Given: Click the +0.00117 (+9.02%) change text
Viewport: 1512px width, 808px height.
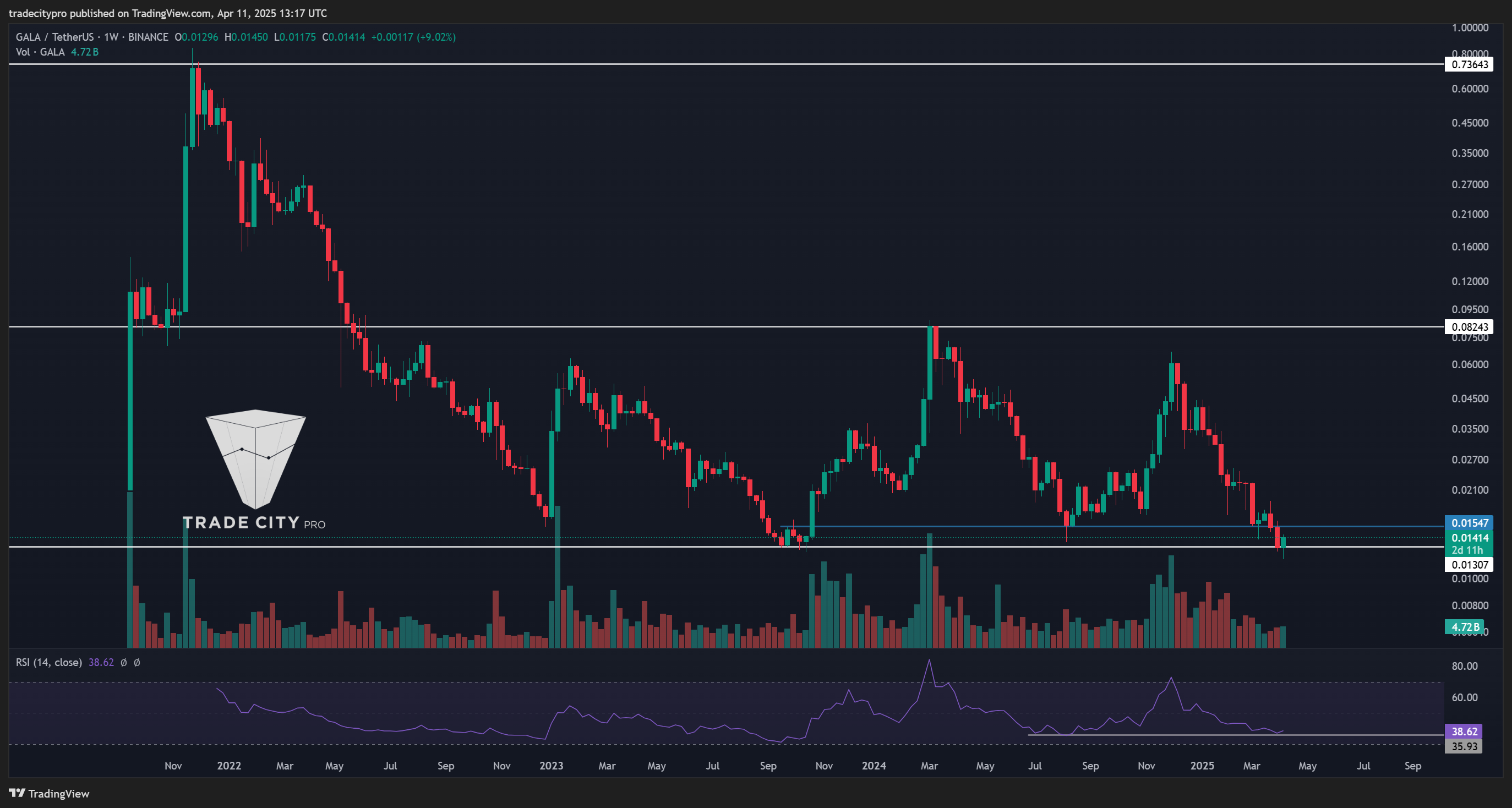Looking at the screenshot, I should (x=413, y=37).
